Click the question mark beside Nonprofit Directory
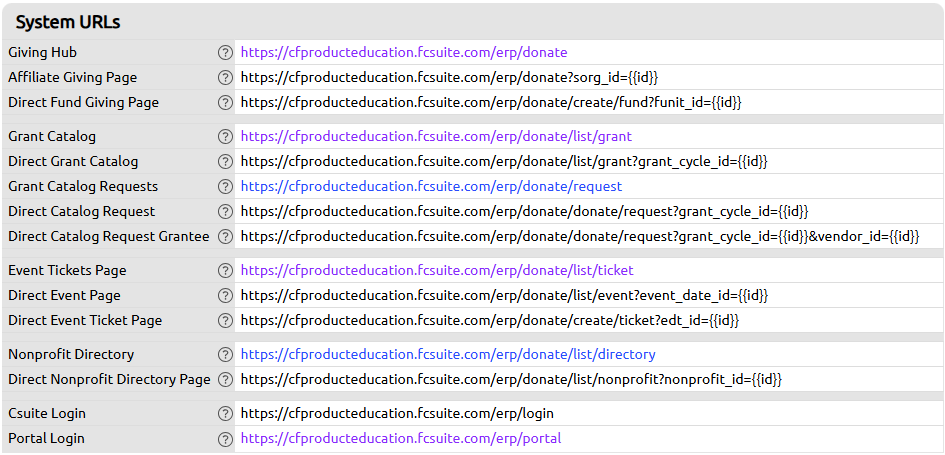This screenshot has height=455, width=945. [x=225, y=354]
